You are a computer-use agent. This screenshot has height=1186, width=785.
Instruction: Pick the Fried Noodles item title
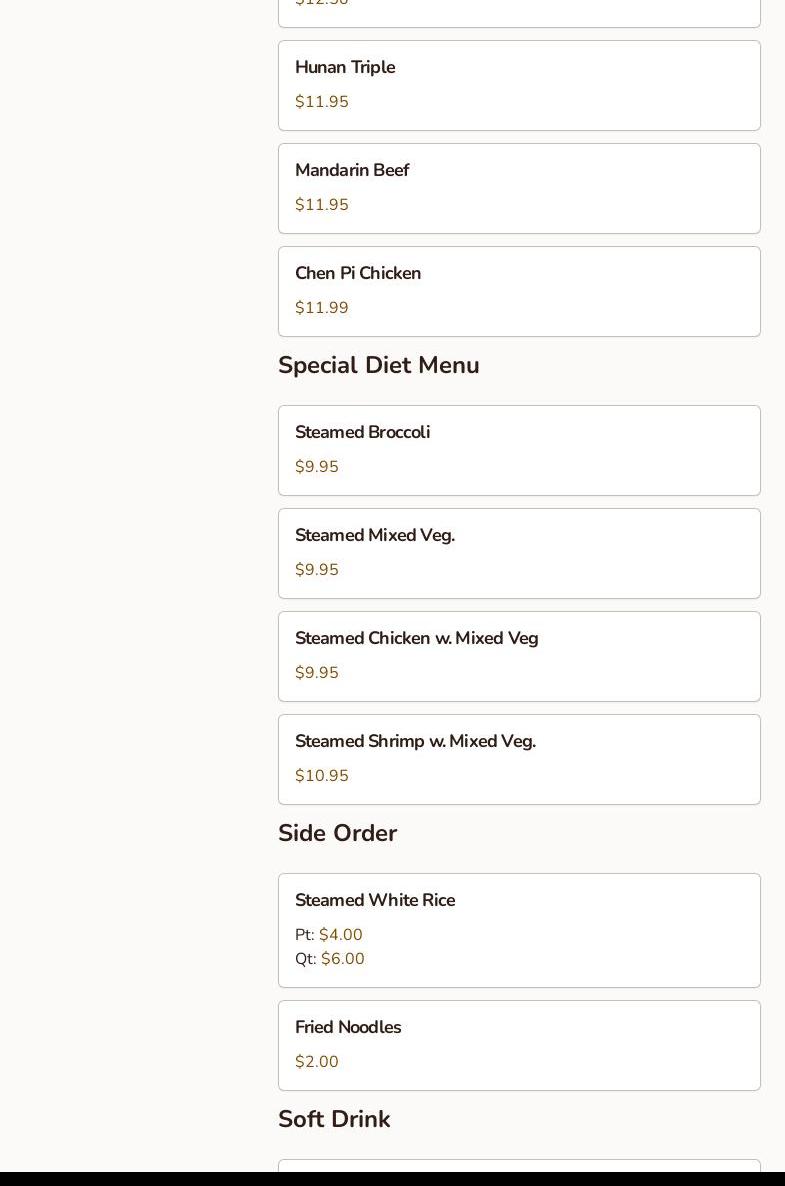tap(348, 1028)
